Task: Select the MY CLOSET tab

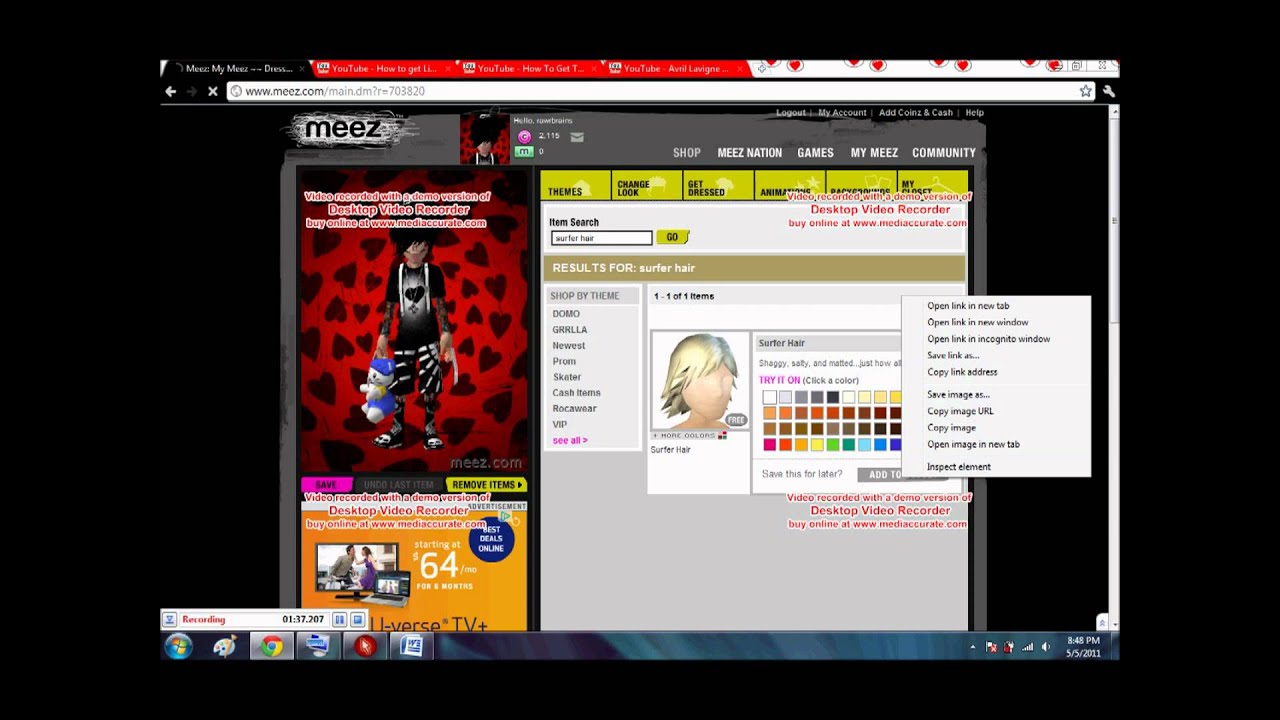Action: point(933,187)
